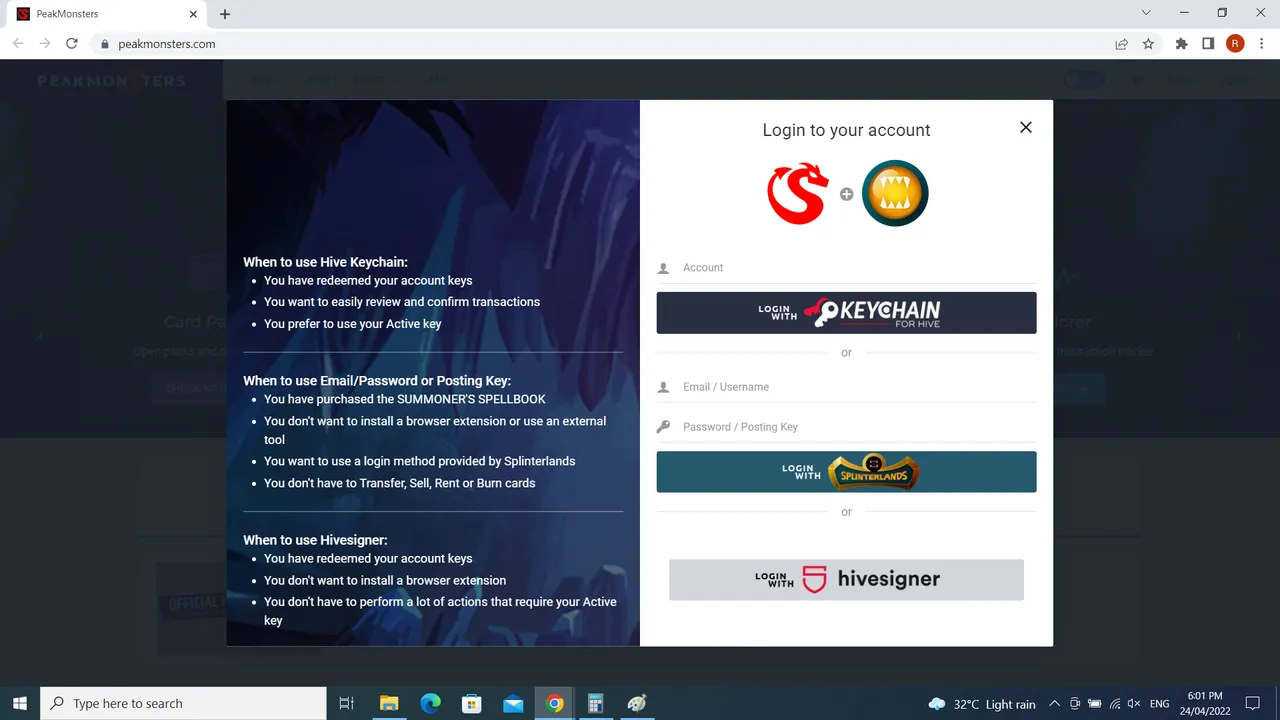Log in with Splinterlands button
1280x720 pixels.
(846, 472)
